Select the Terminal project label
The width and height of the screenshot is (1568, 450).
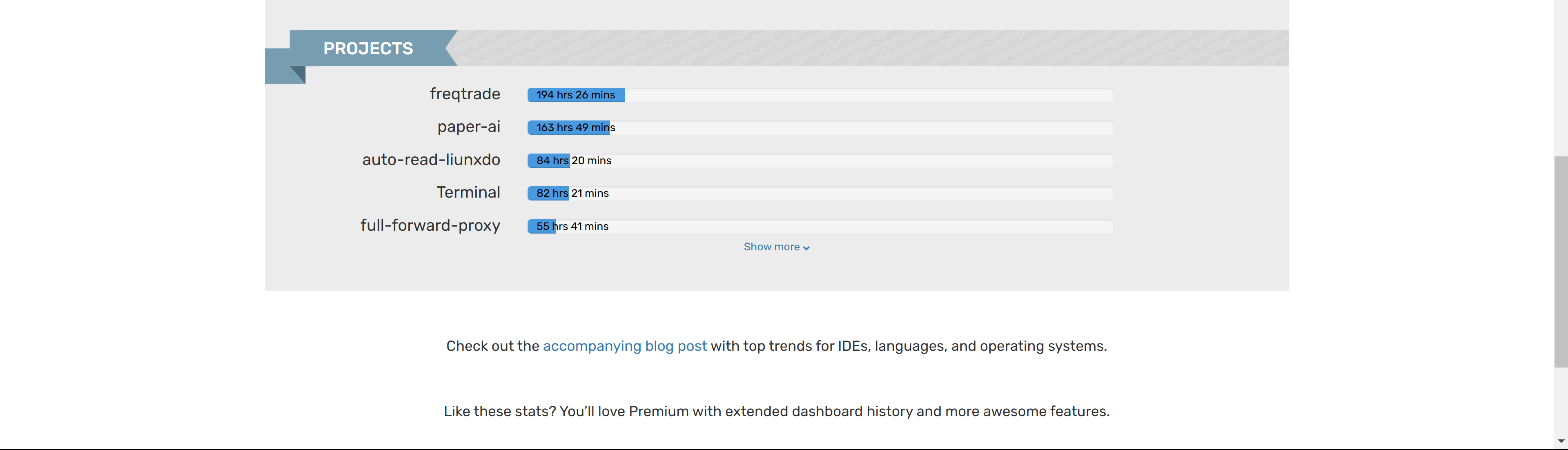(468, 192)
